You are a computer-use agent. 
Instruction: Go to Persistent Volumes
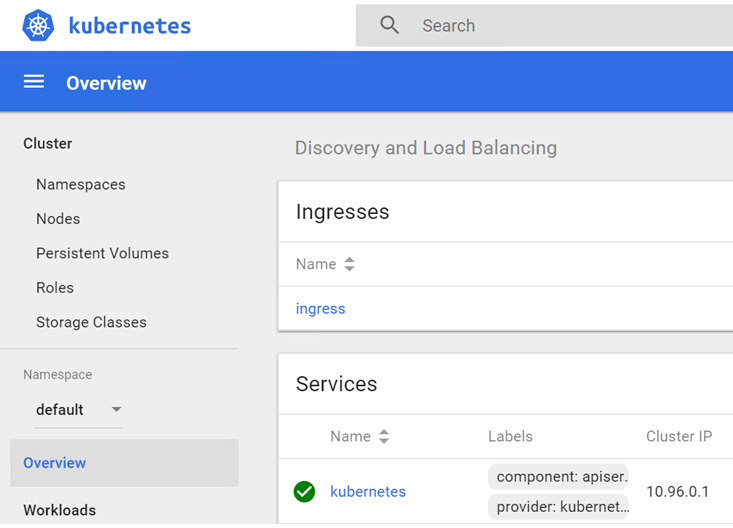click(102, 253)
